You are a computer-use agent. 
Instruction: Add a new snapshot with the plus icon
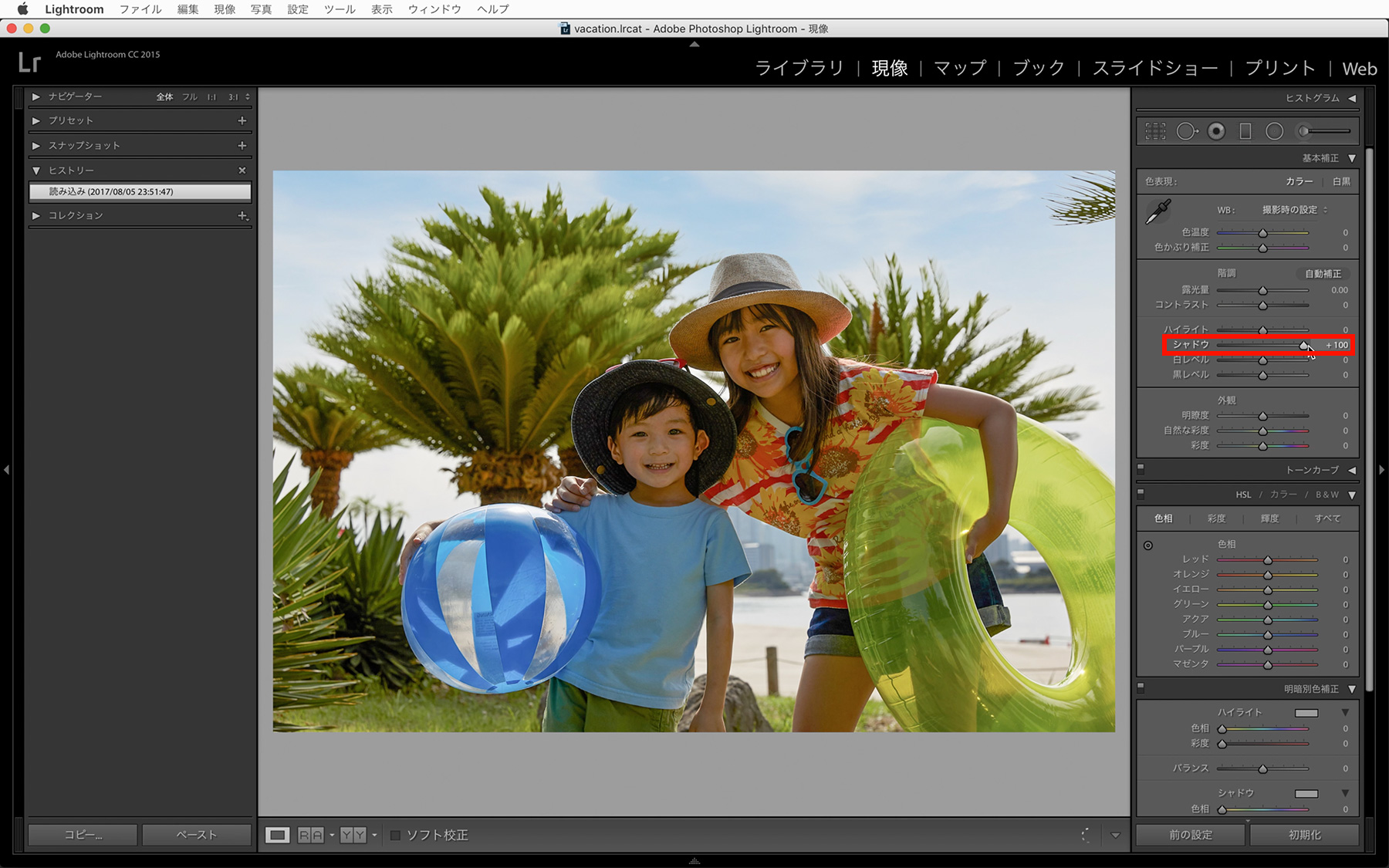click(242, 145)
